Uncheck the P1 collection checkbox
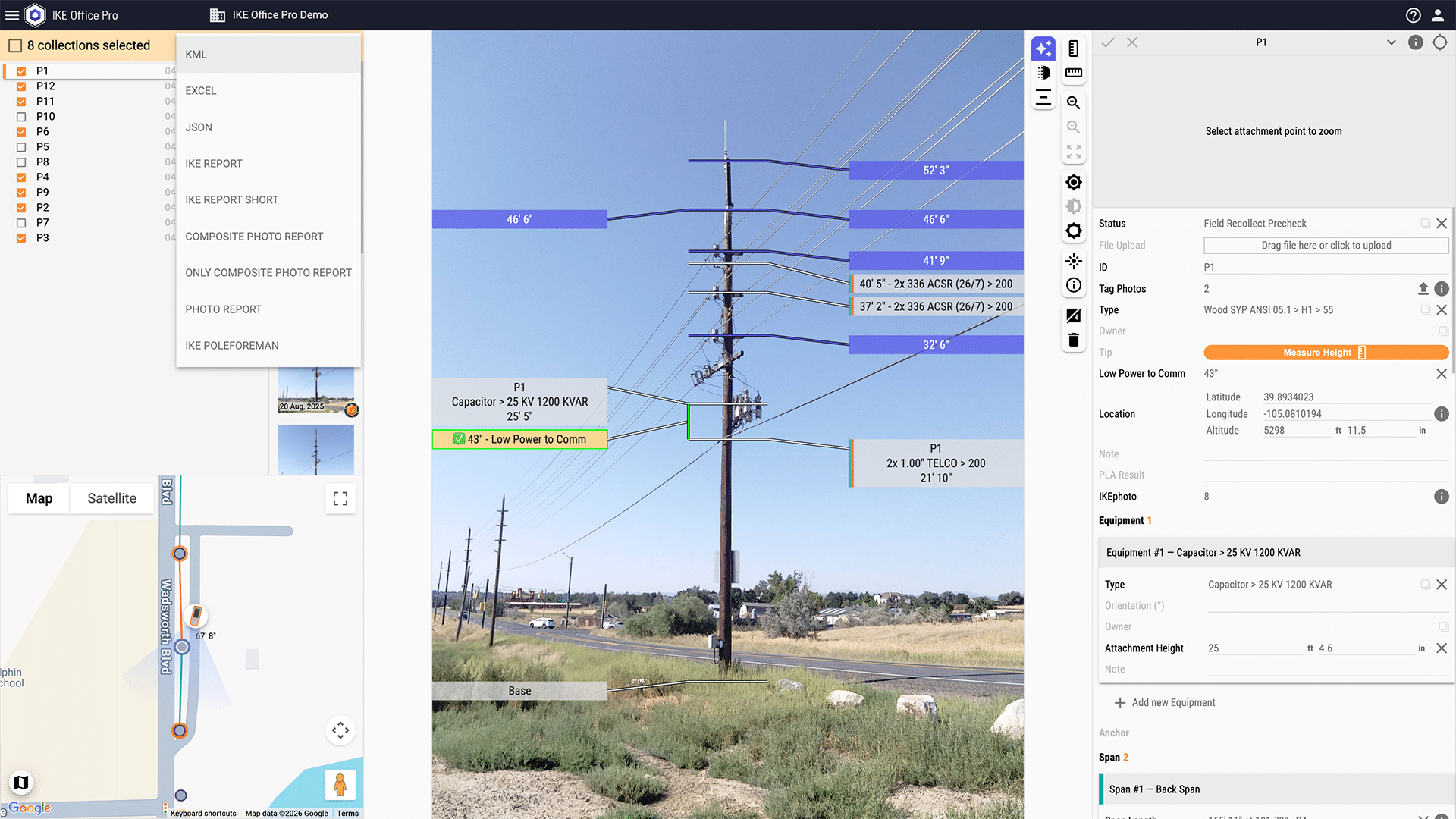Viewport: 1456px width, 819px height. click(21, 71)
